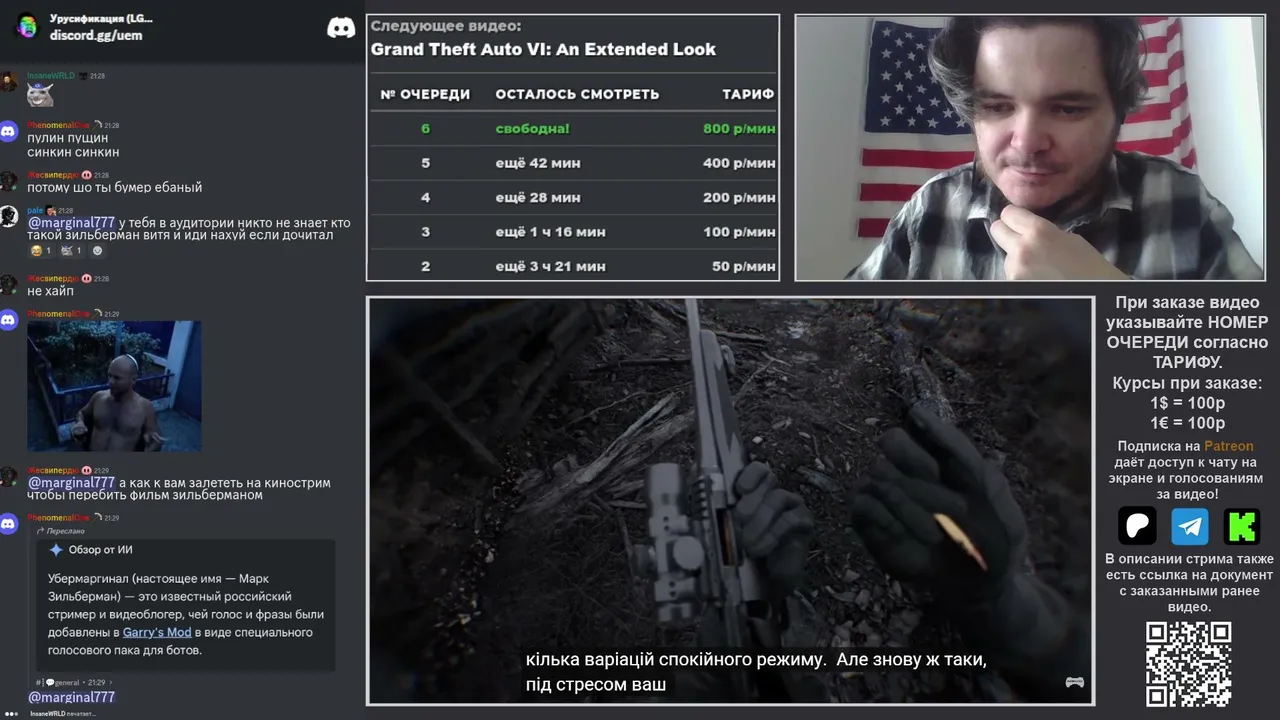Click the InsaneWRLD username

coord(51,76)
